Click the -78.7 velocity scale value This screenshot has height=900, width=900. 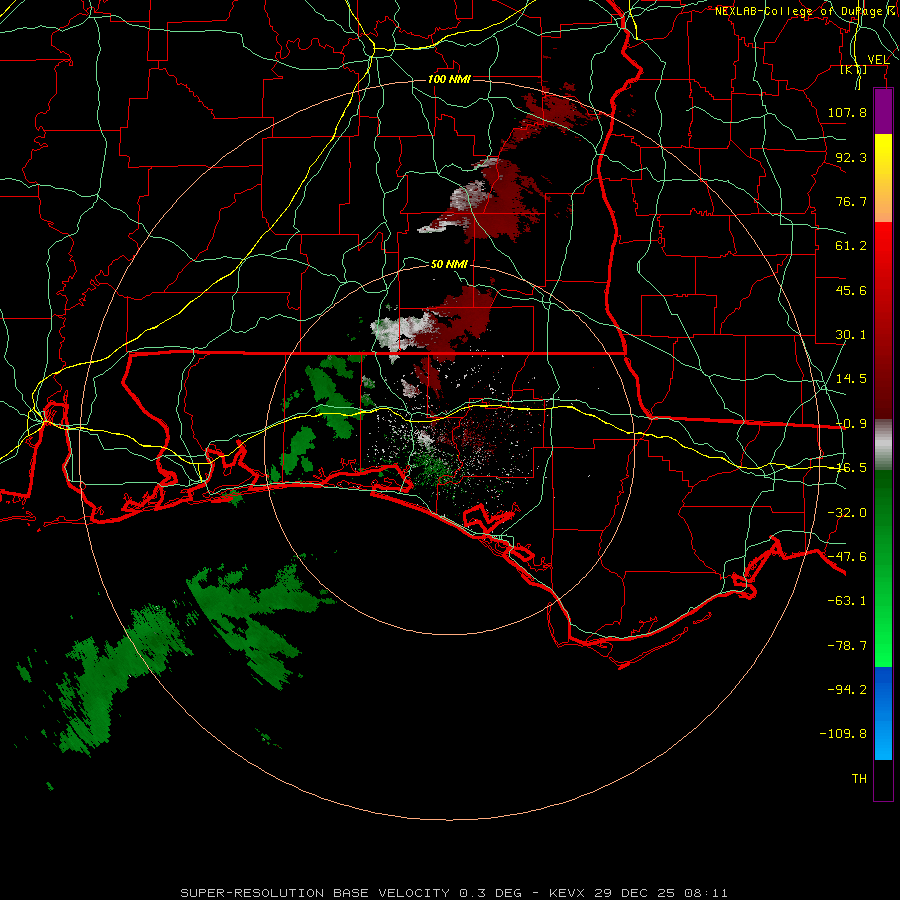tap(847, 646)
